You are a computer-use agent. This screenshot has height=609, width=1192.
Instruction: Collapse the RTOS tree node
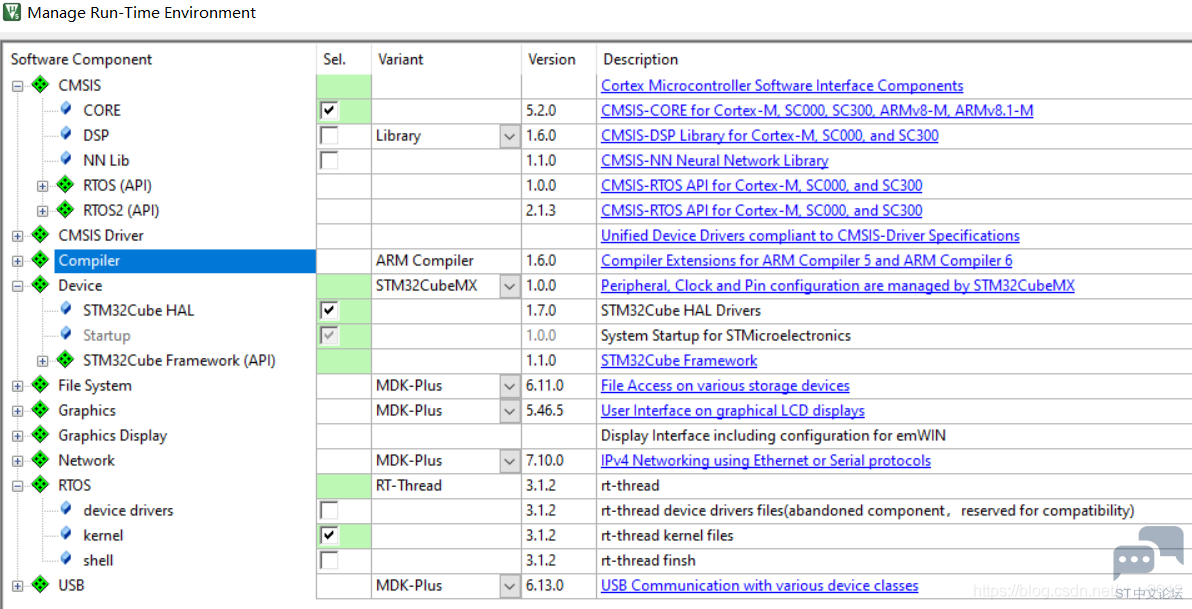click(x=17, y=486)
